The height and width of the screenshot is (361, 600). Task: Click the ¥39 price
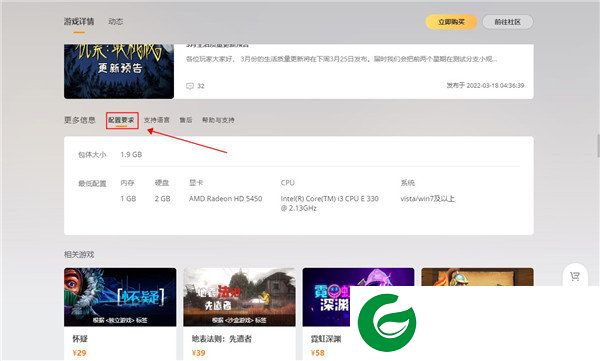point(198,353)
